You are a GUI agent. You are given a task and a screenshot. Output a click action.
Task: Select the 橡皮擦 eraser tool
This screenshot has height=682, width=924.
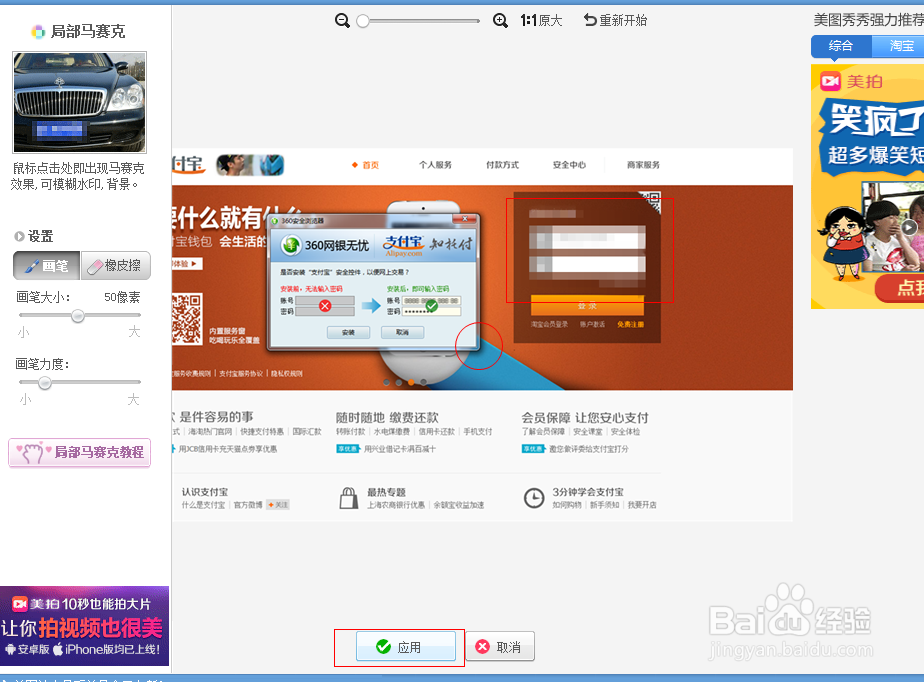click(116, 266)
